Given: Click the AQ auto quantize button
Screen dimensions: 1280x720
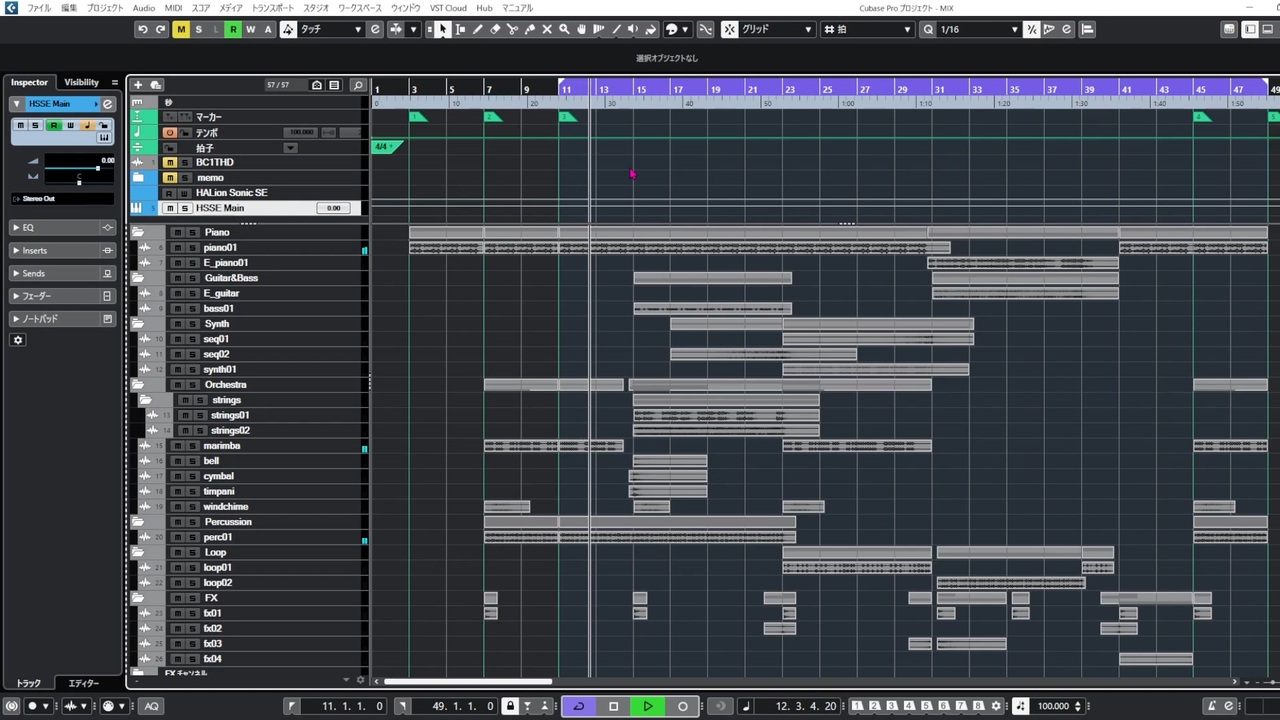Looking at the screenshot, I should click(x=151, y=706).
